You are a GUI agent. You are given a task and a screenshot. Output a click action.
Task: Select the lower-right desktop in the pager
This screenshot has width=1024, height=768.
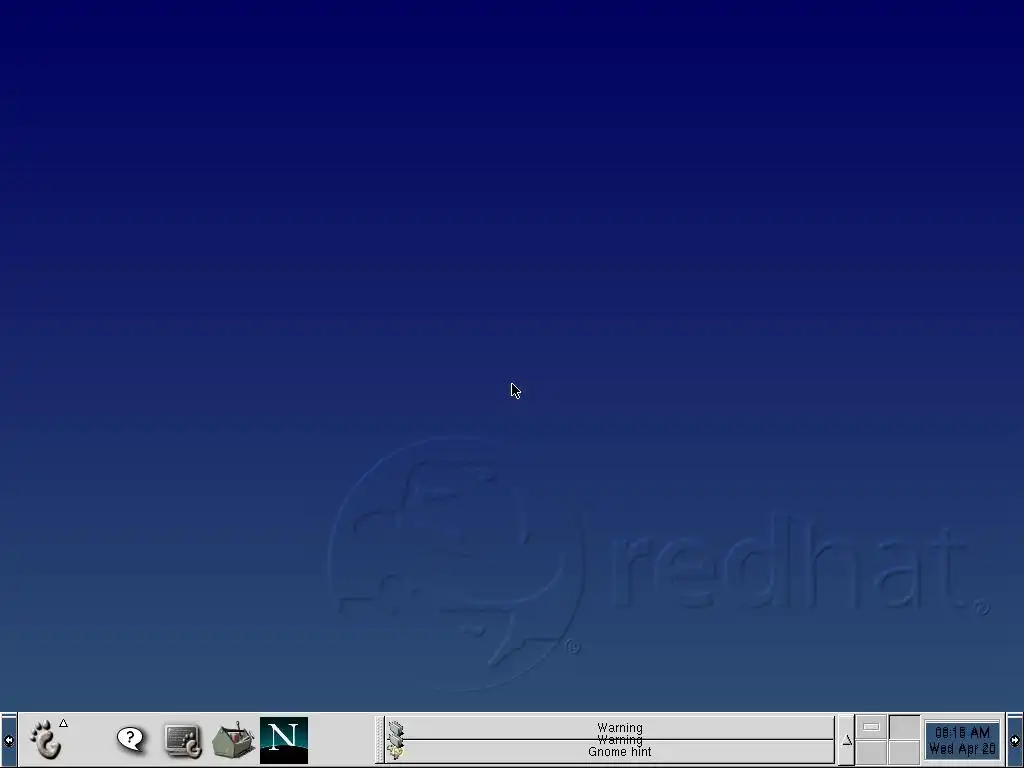[904, 752]
